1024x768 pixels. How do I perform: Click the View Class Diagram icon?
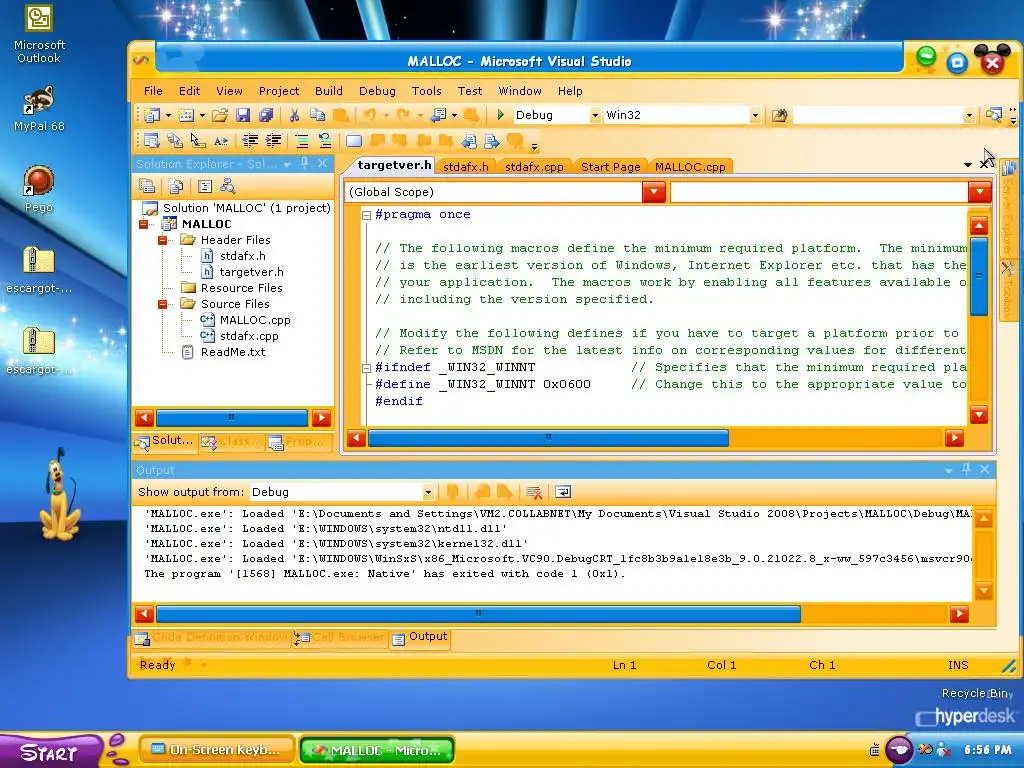point(227,186)
